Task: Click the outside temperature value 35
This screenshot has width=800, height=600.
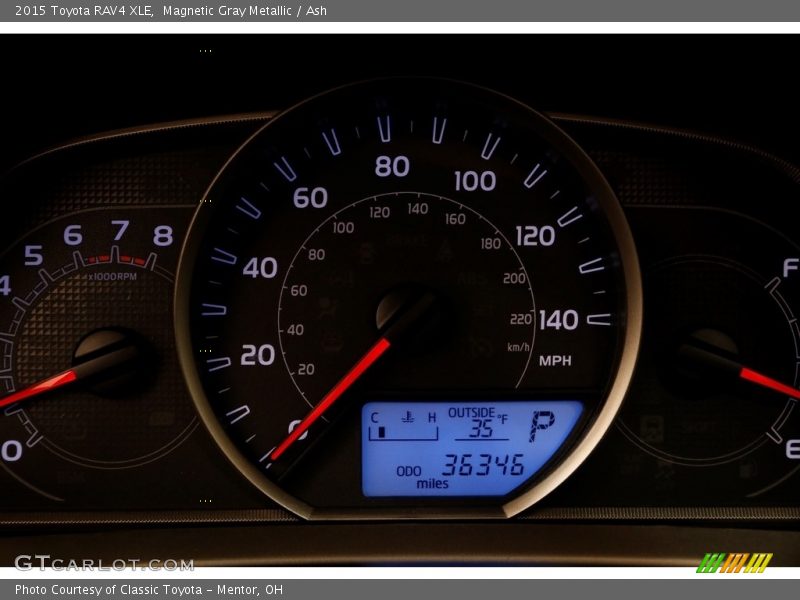Action: (x=481, y=429)
